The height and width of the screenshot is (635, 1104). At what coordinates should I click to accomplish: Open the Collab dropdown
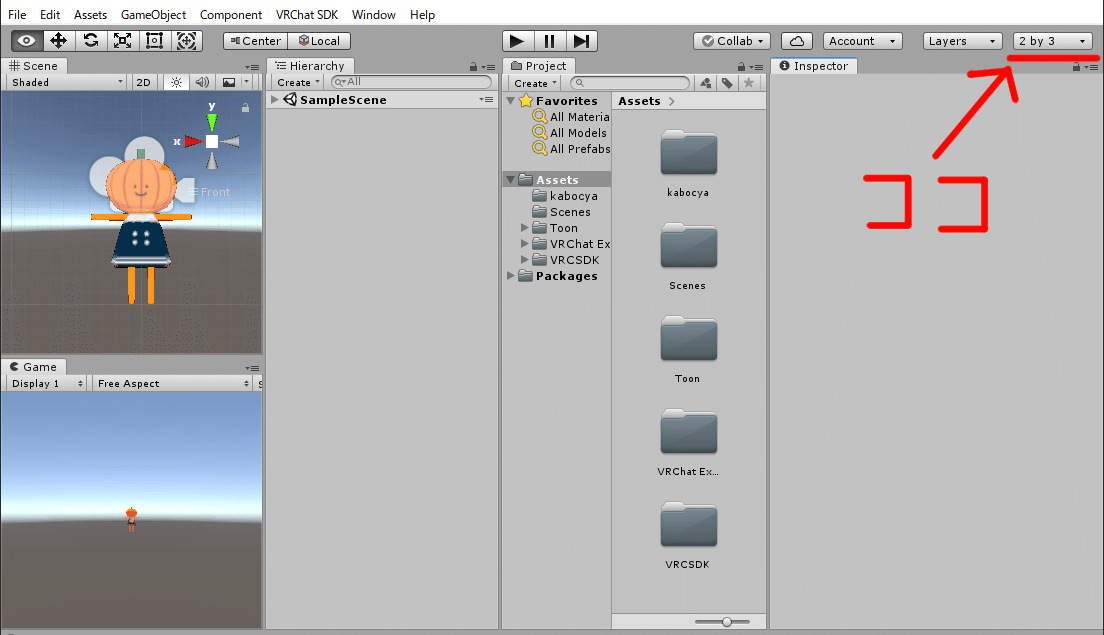coord(732,41)
